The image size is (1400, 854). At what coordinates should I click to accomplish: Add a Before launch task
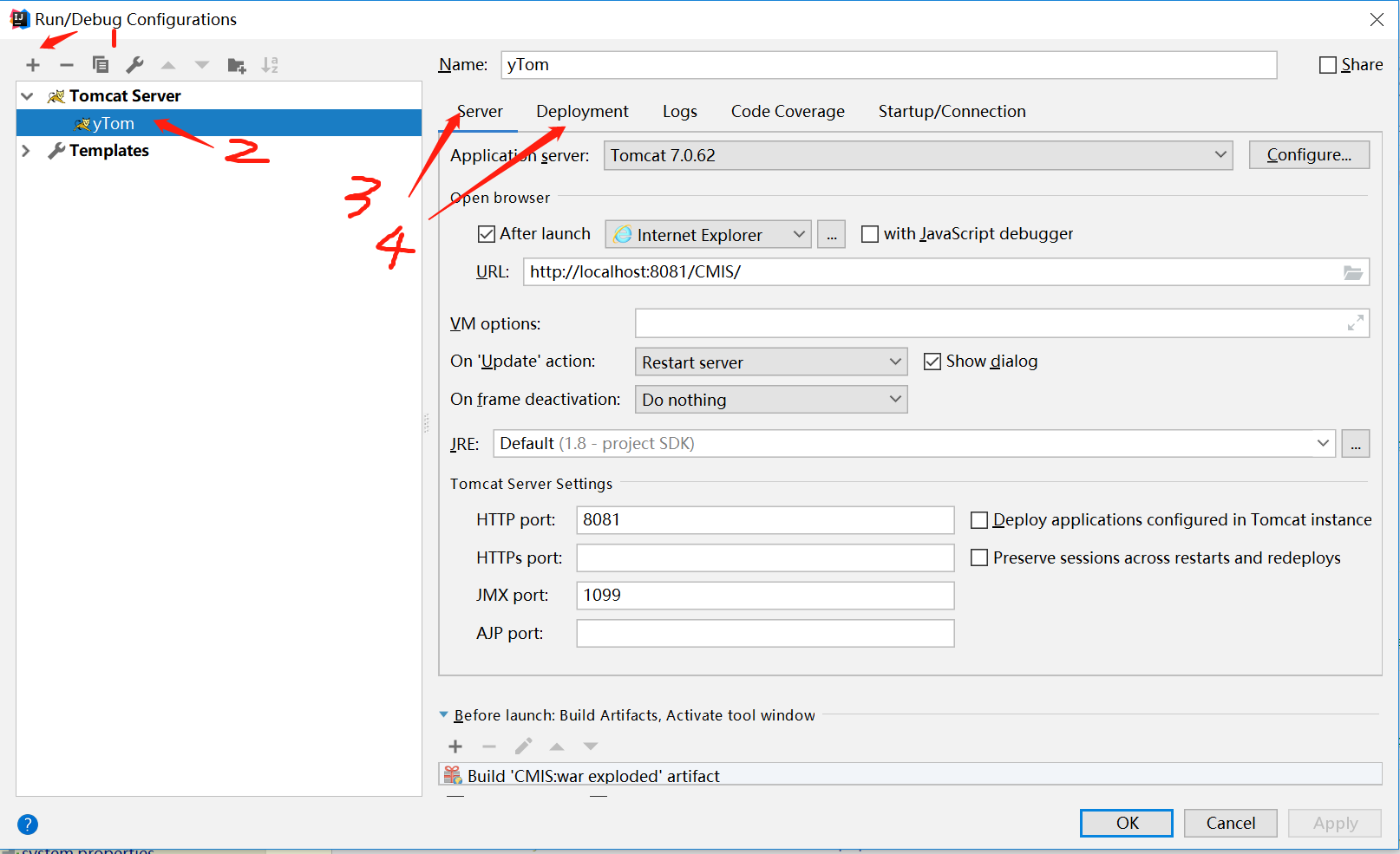[x=455, y=746]
